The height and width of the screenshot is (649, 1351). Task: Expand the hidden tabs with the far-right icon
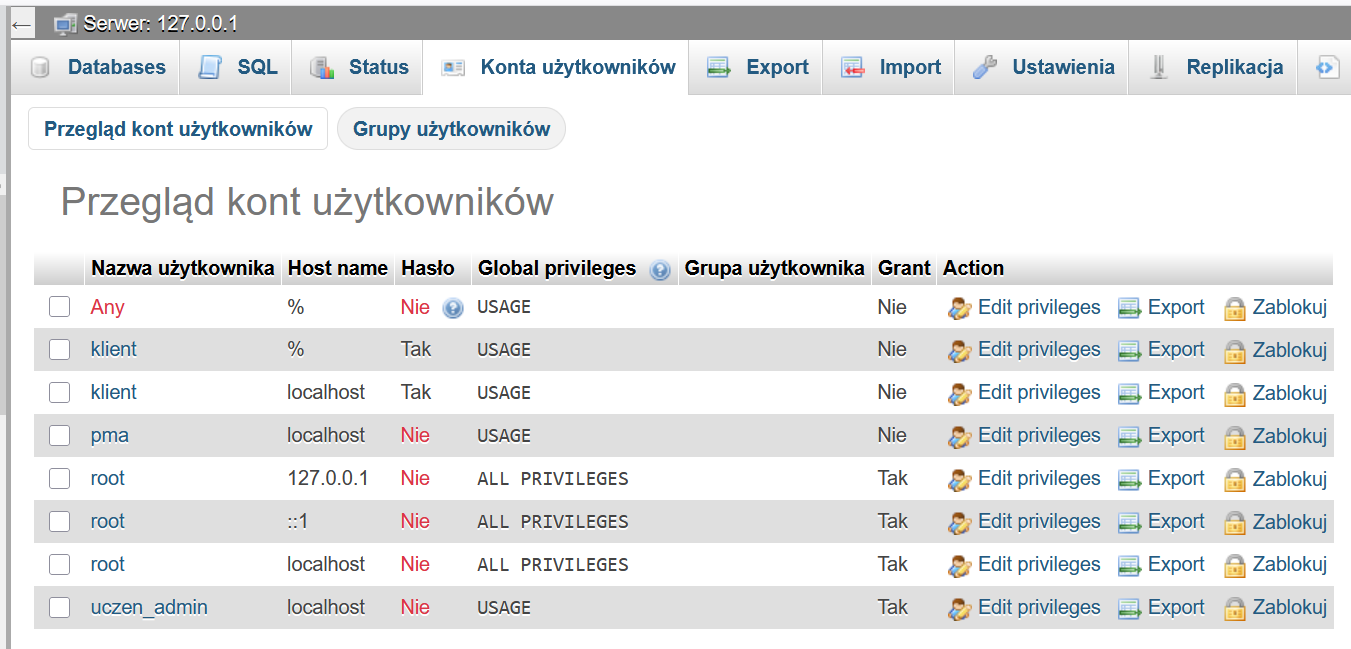(1326, 68)
